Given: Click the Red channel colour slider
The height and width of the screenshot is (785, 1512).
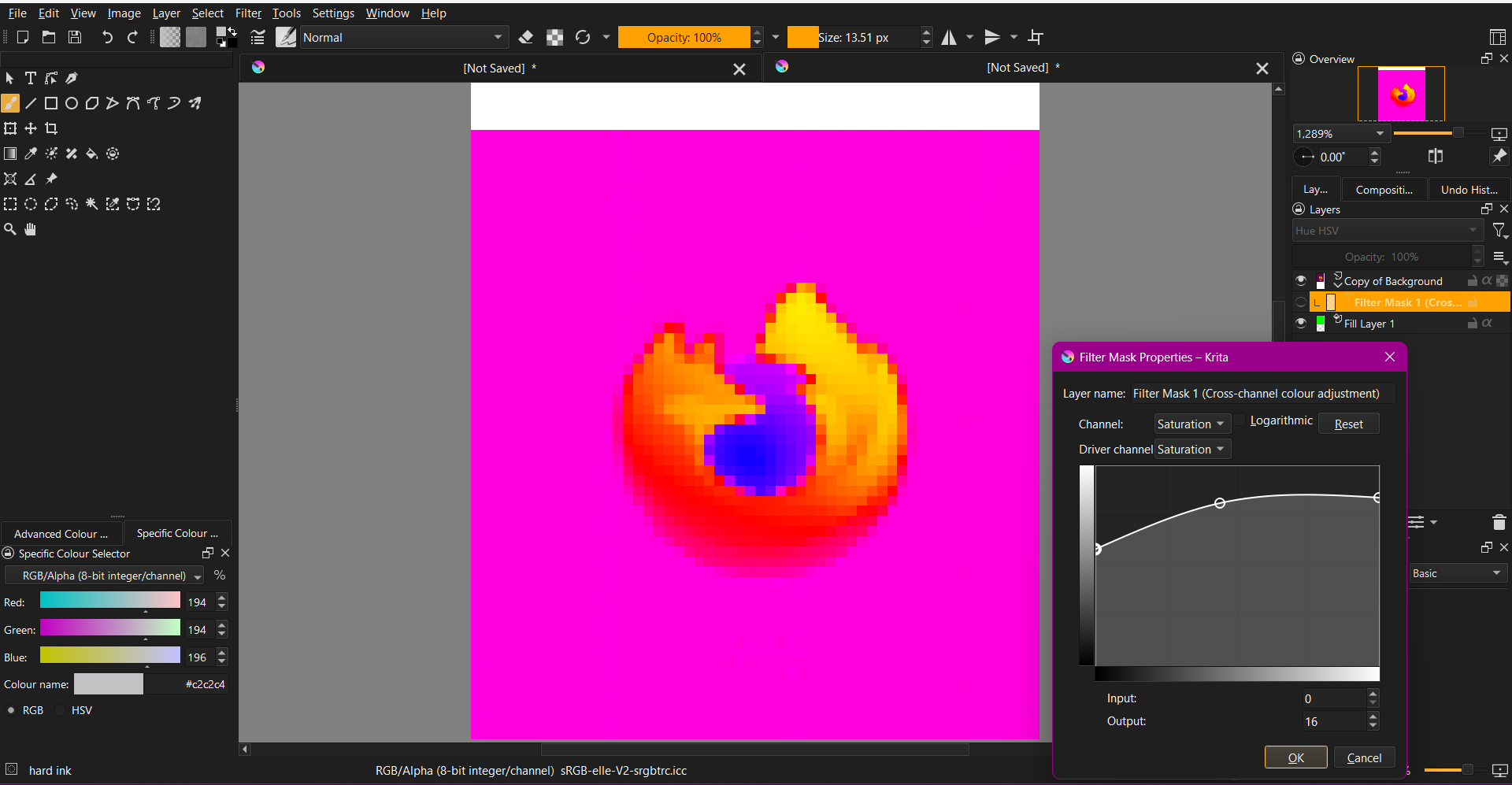Looking at the screenshot, I should [110, 601].
